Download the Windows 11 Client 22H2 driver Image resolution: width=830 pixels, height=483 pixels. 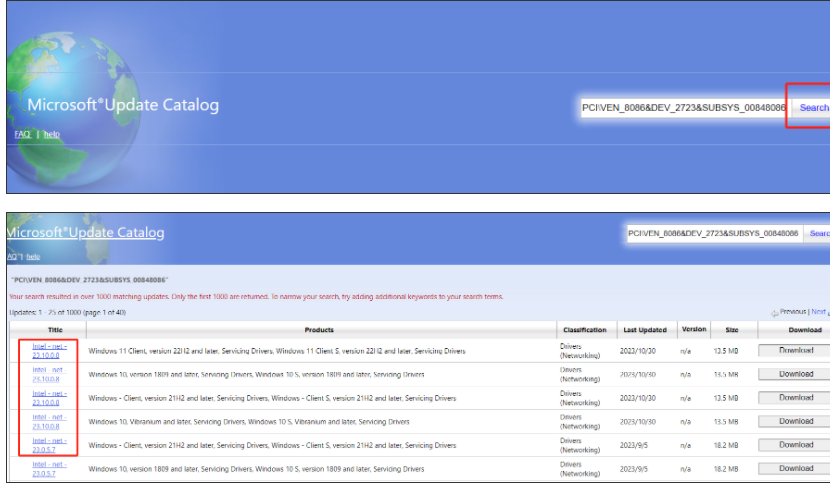[x=796, y=351]
